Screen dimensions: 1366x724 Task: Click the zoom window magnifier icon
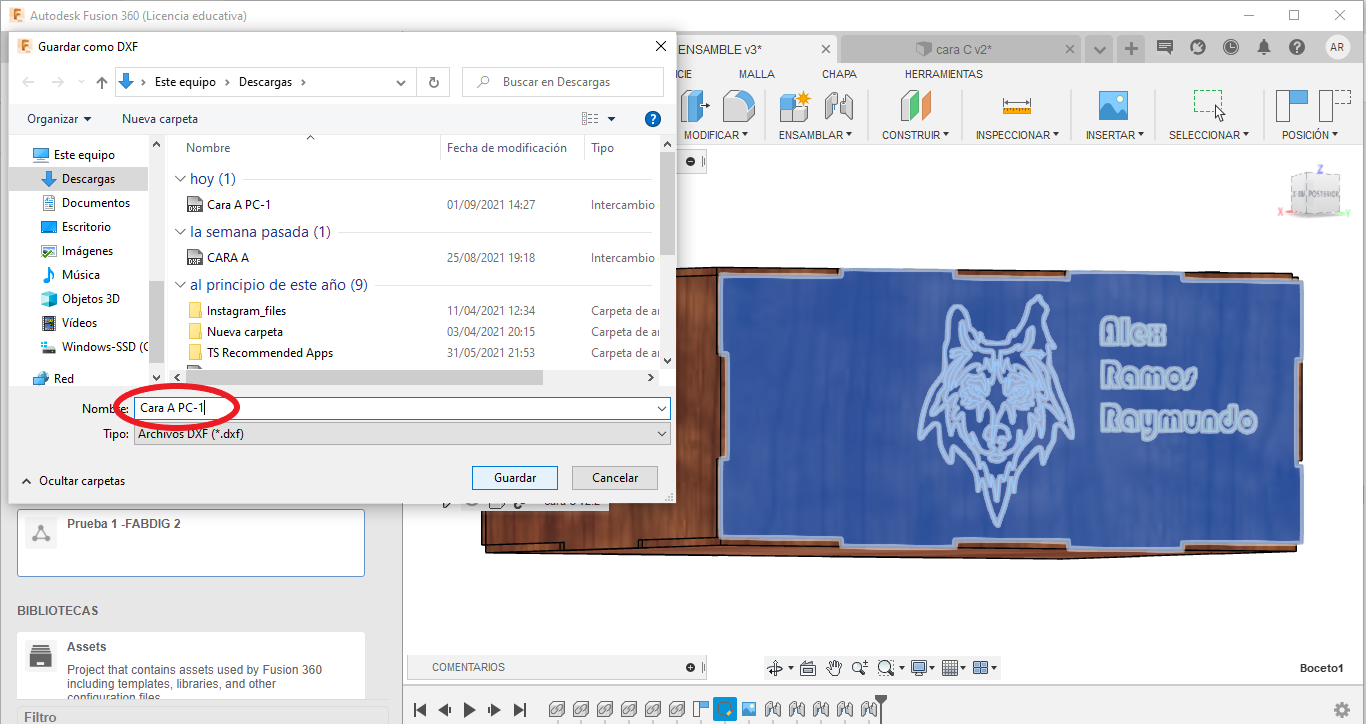(x=885, y=668)
